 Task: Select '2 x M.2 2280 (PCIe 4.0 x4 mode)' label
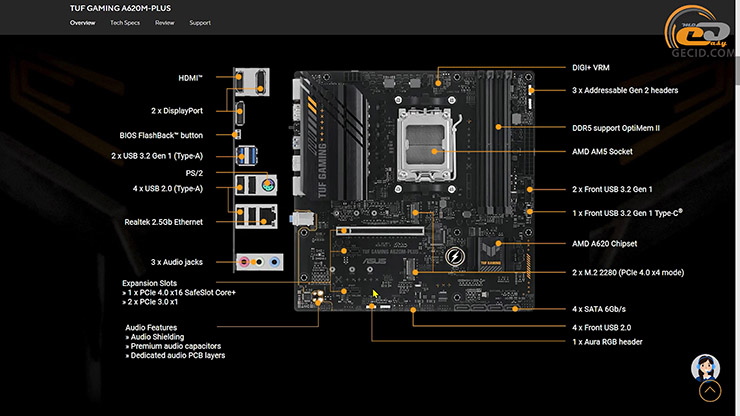pos(628,272)
